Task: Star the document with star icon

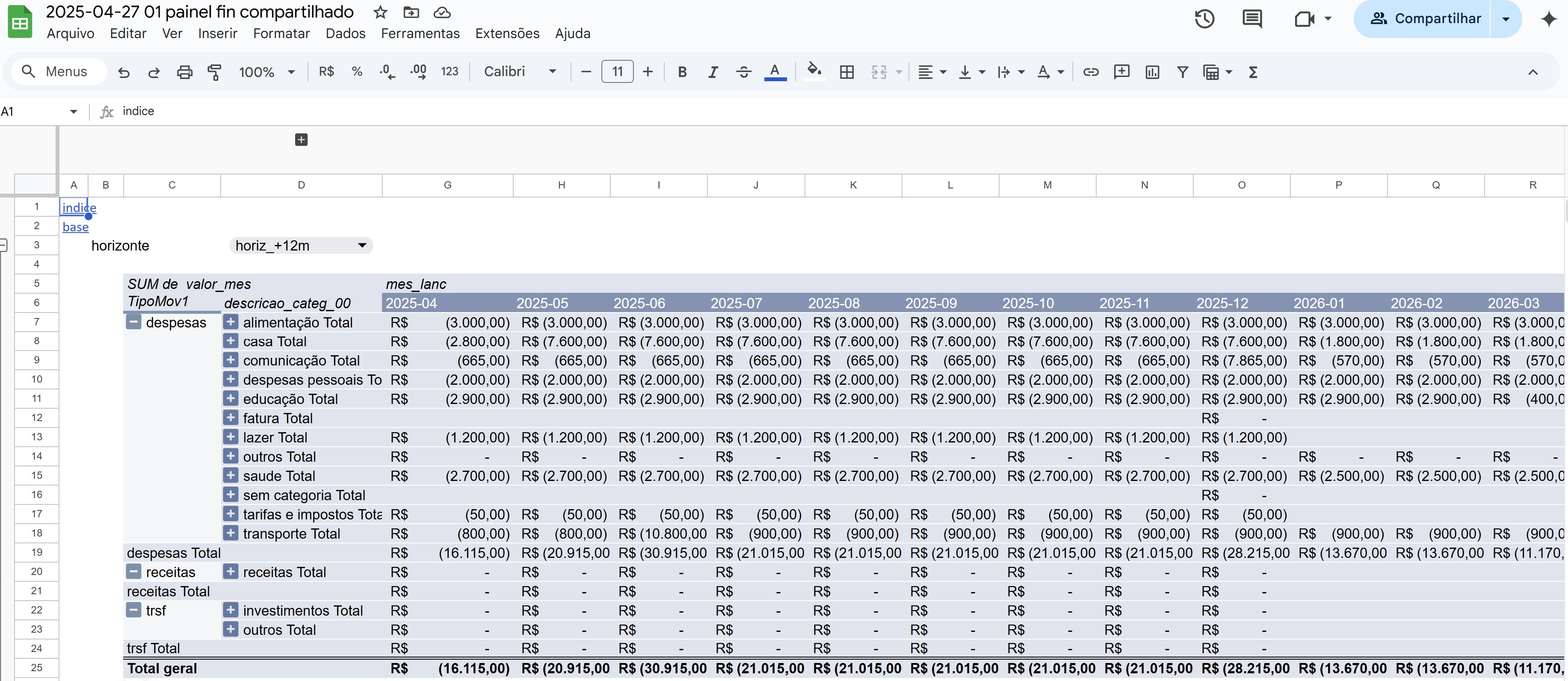Action: [x=380, y=12]
